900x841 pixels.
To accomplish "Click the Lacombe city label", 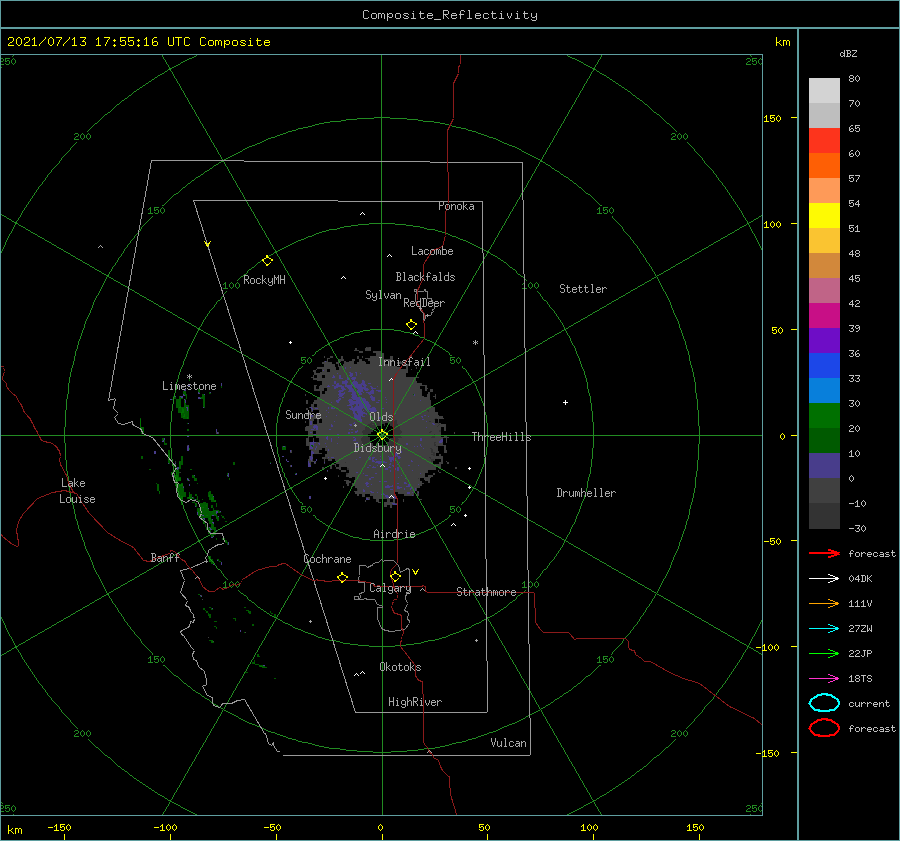I will click(432, 251).
